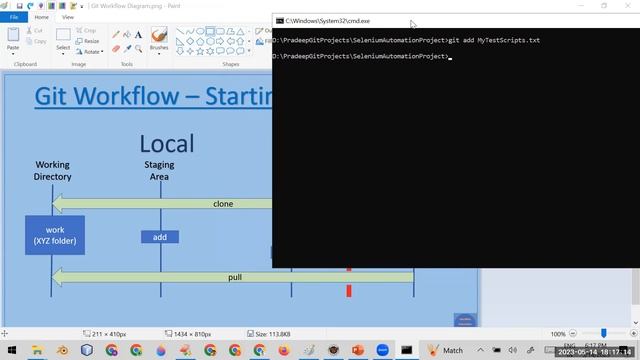Open PowerPoint from the taskbar
The image size is (640, 360).
358,350
